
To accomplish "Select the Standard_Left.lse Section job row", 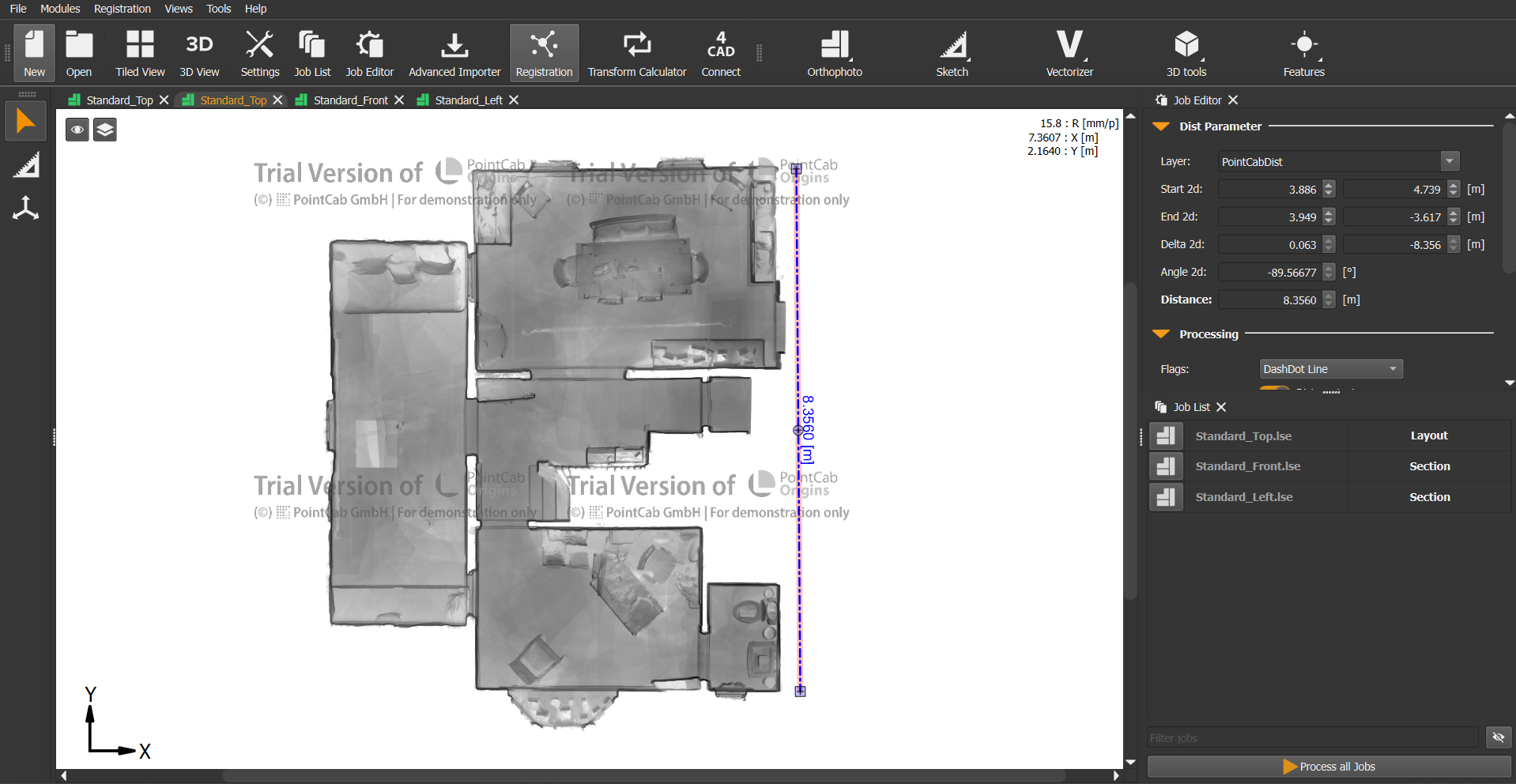I will coord(1329,497).
